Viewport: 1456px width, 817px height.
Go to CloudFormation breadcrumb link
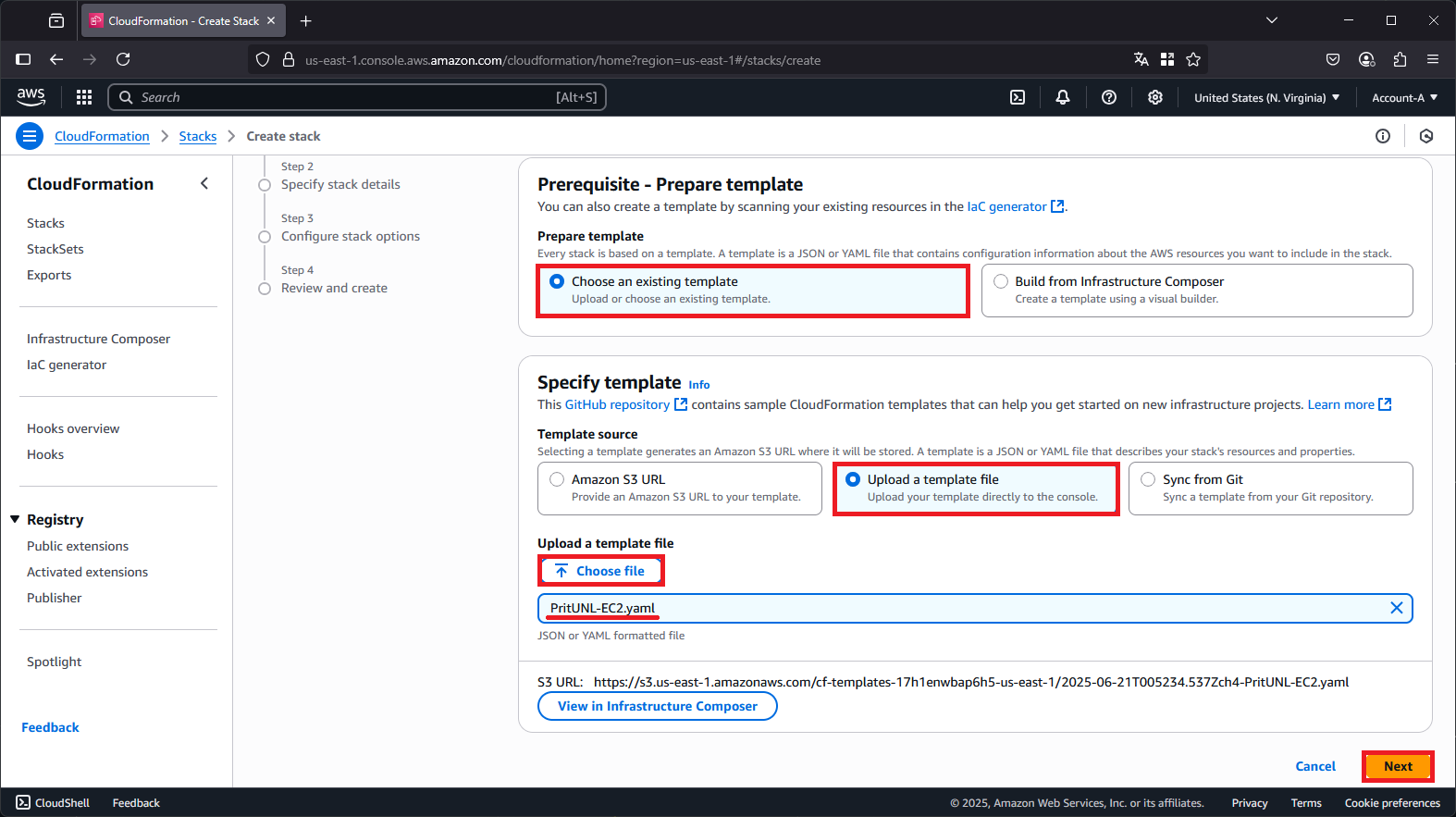[102, 136]
